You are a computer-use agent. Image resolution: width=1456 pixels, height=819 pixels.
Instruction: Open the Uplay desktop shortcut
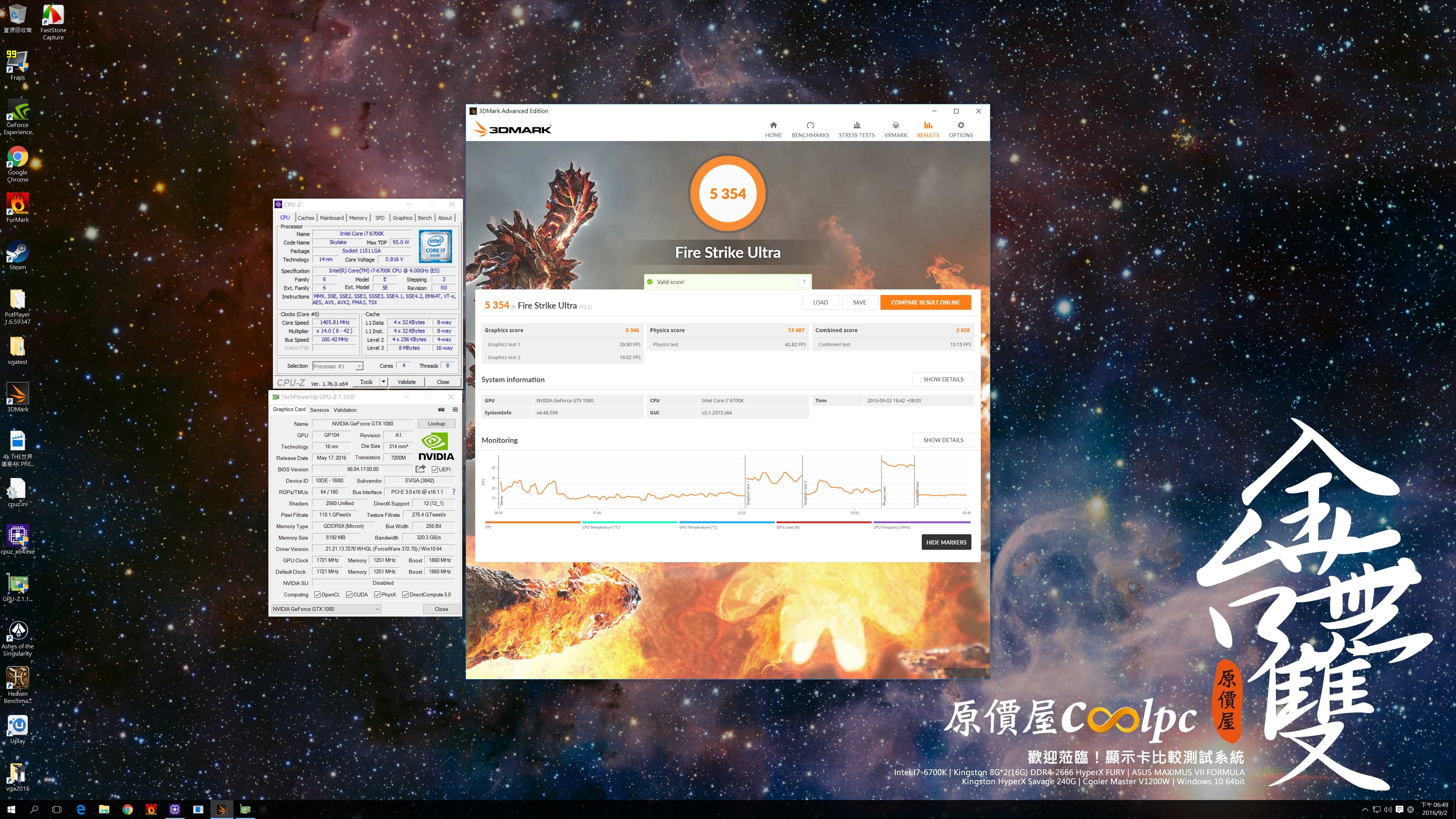[x=17, y=729]
